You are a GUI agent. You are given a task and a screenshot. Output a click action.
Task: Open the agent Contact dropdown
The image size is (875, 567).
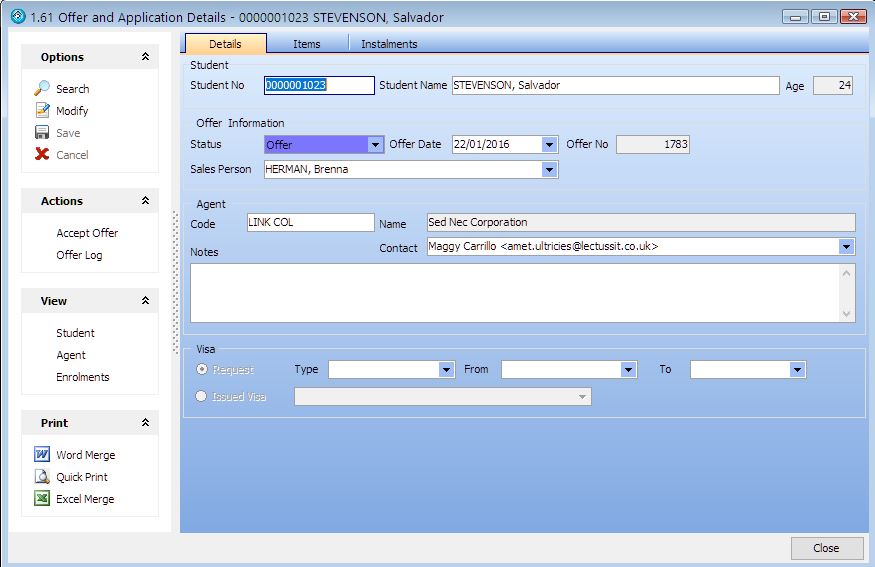pos(846,246)
